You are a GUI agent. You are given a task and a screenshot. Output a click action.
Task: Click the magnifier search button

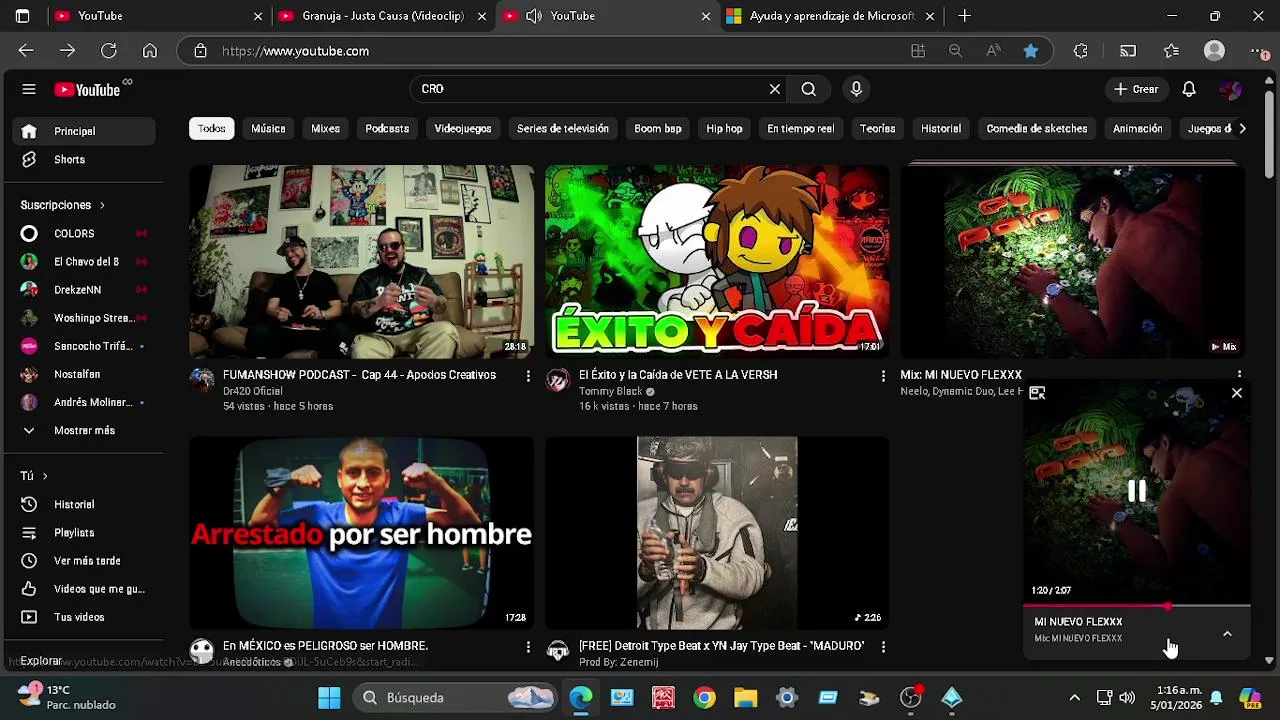pos(808,89)
